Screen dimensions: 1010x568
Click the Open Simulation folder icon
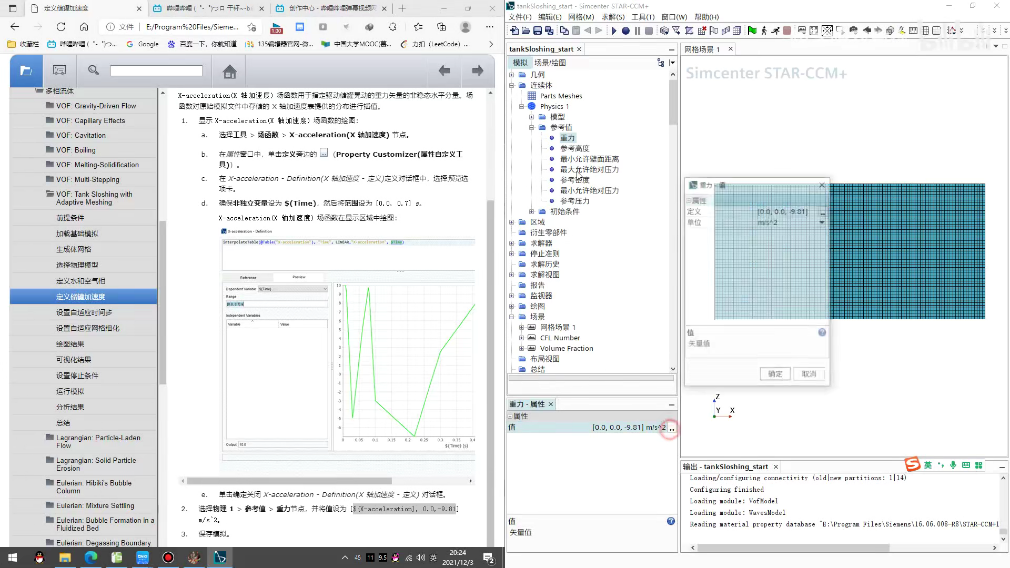click(526, 30)
